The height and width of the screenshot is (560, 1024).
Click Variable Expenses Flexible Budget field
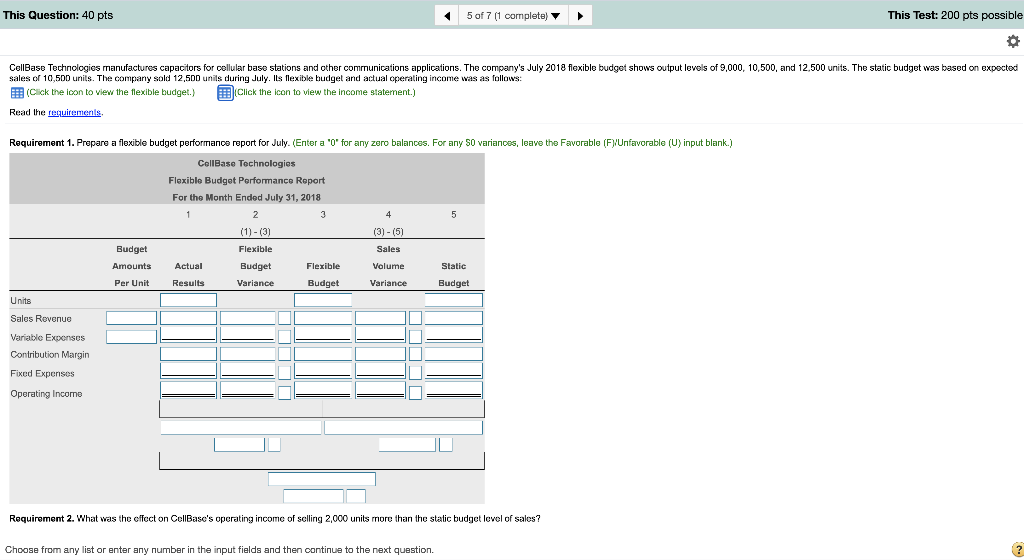pyautogui.click(x=323, y=335)
